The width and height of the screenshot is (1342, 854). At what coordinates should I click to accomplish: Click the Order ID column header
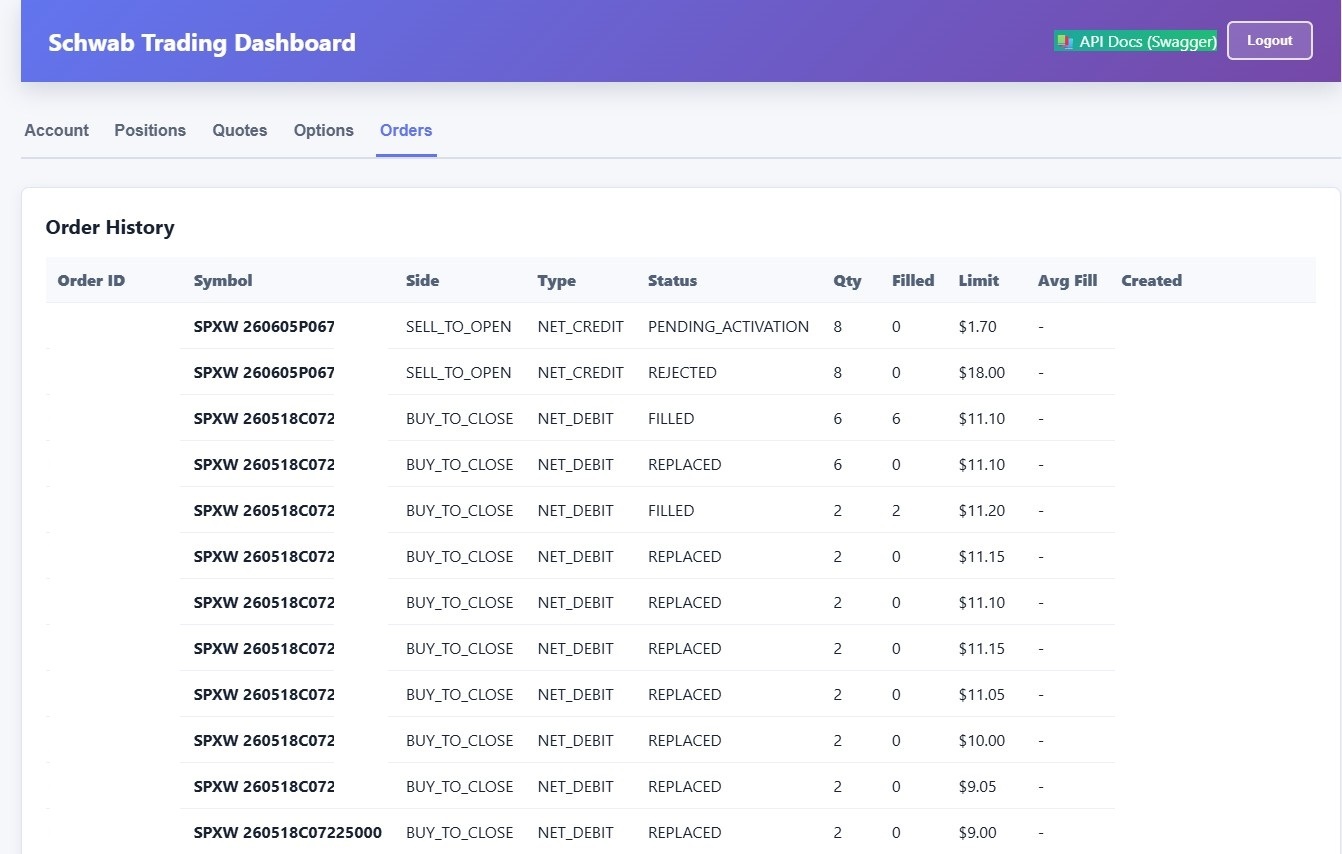tap(92, 281)
